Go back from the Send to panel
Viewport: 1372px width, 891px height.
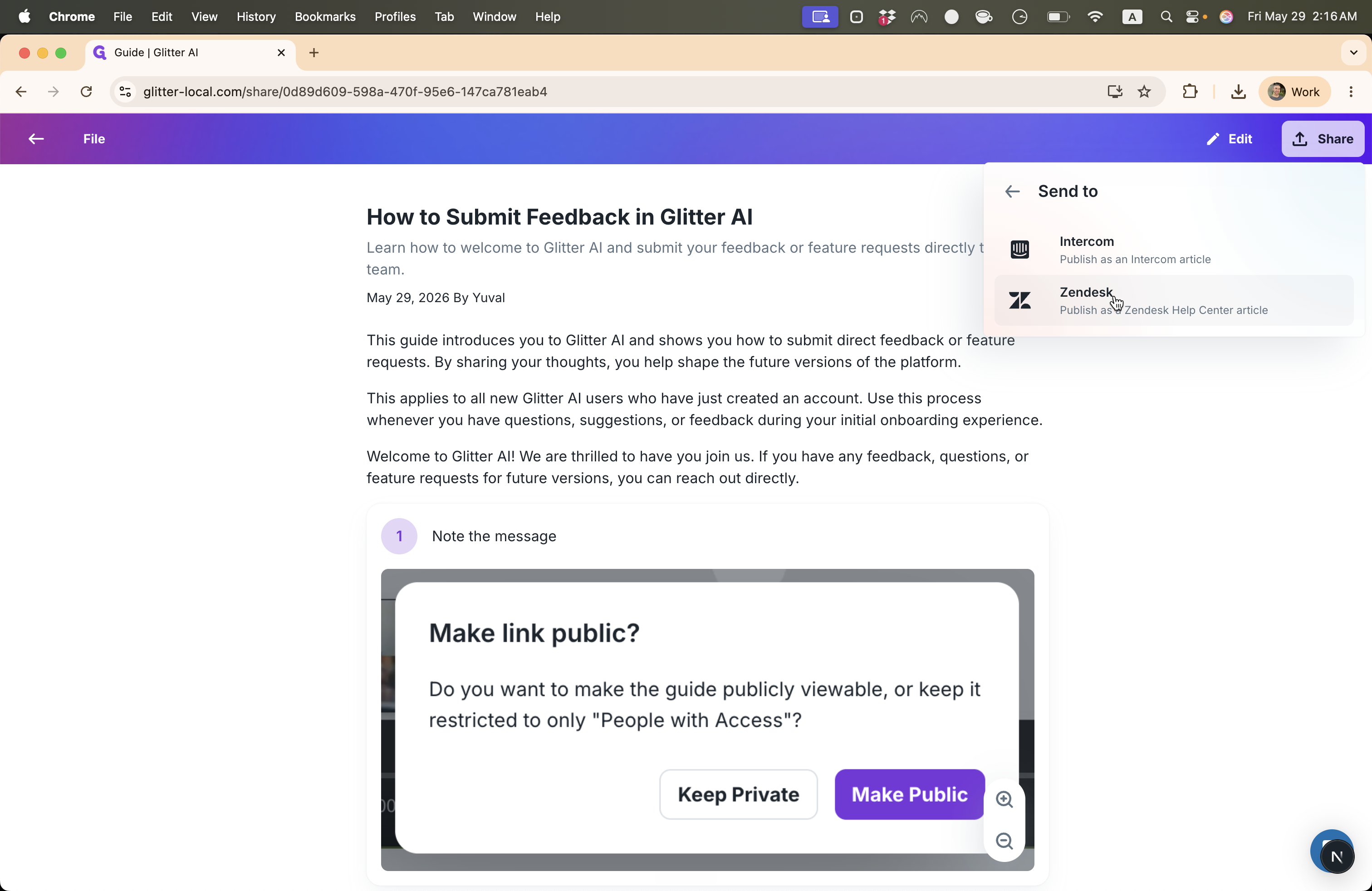click(1012, 191)
